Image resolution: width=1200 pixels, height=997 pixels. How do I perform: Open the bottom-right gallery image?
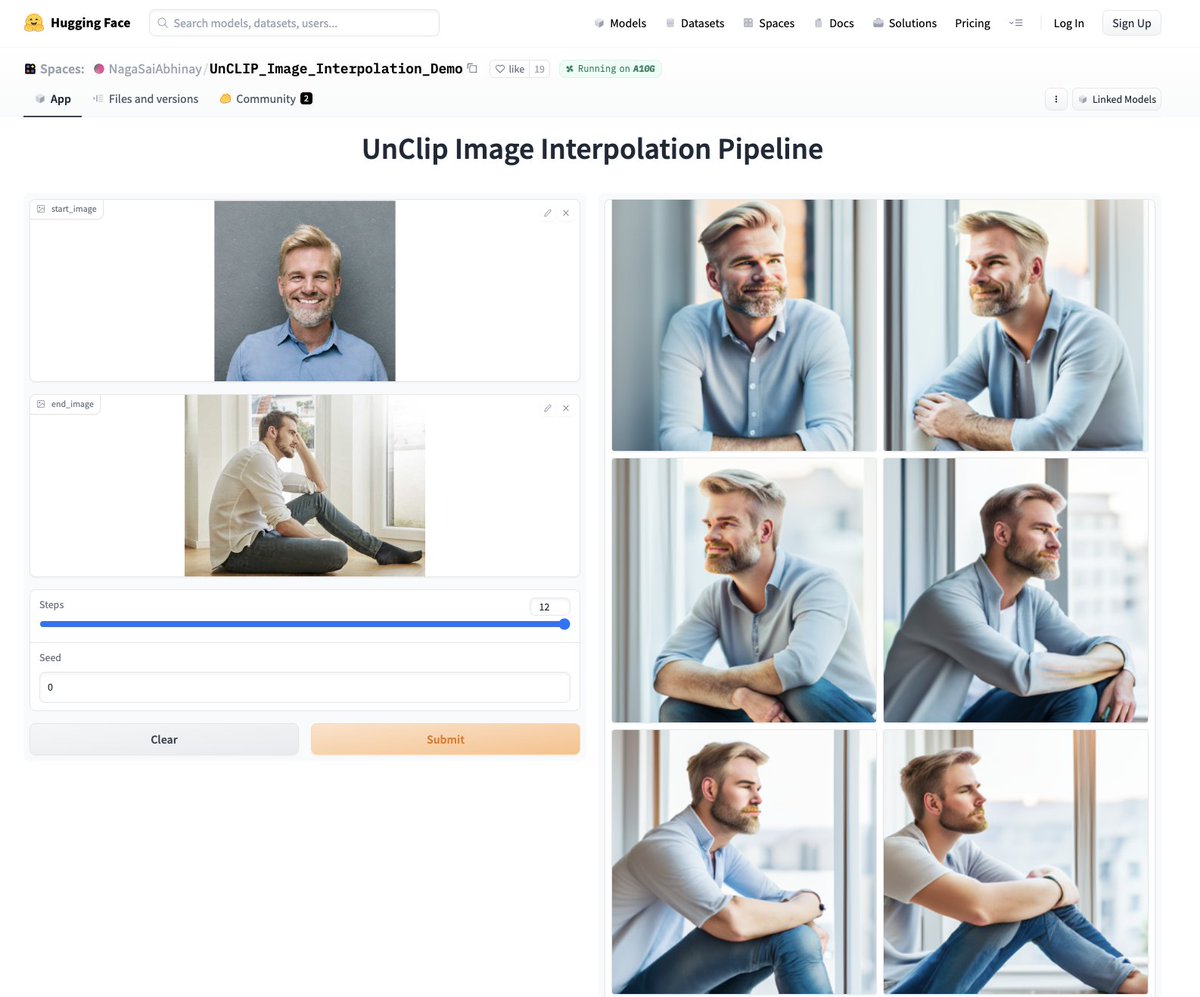(x=1015, y=861)
